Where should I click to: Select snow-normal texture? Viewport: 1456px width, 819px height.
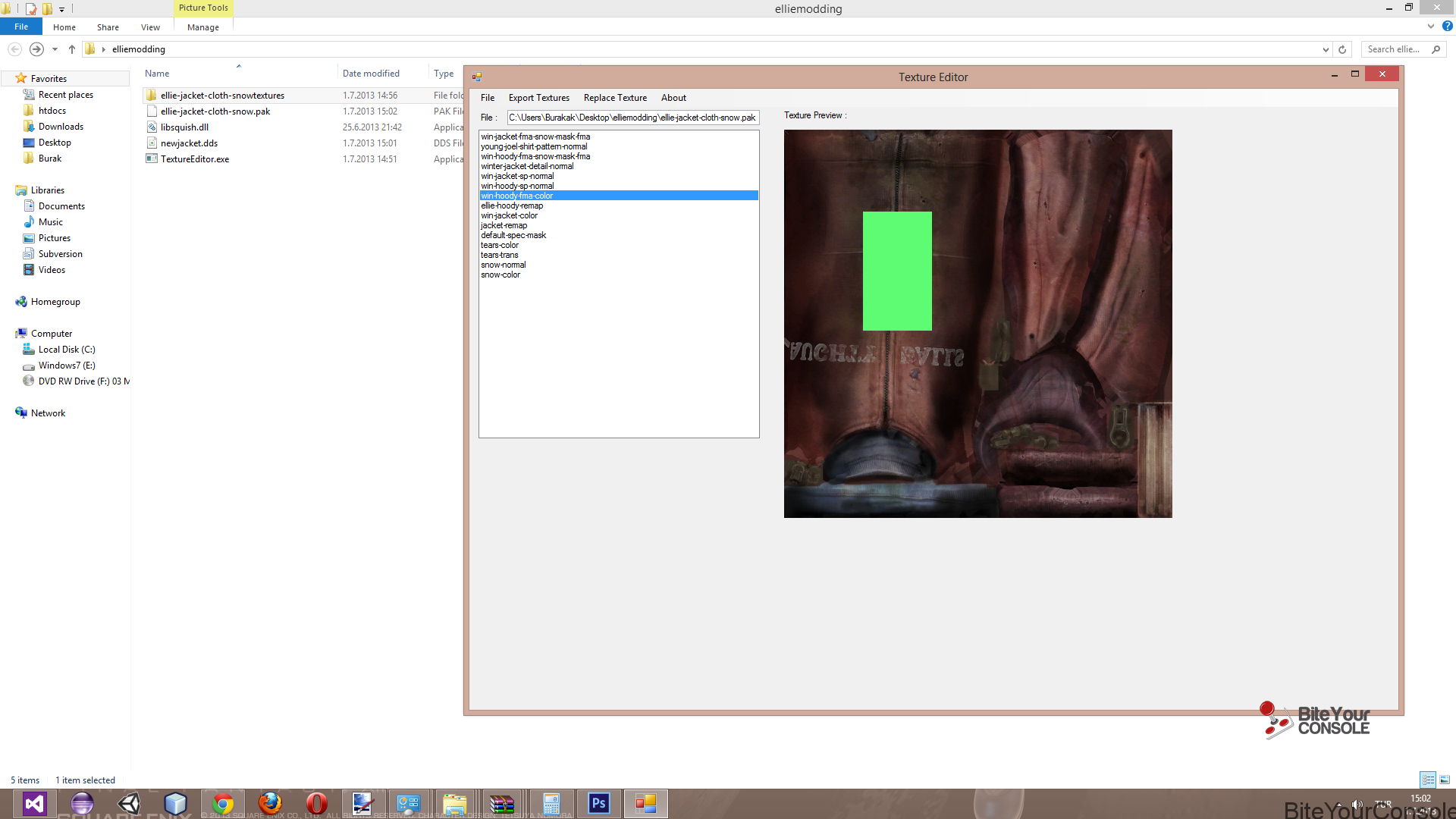click(504, 265)
